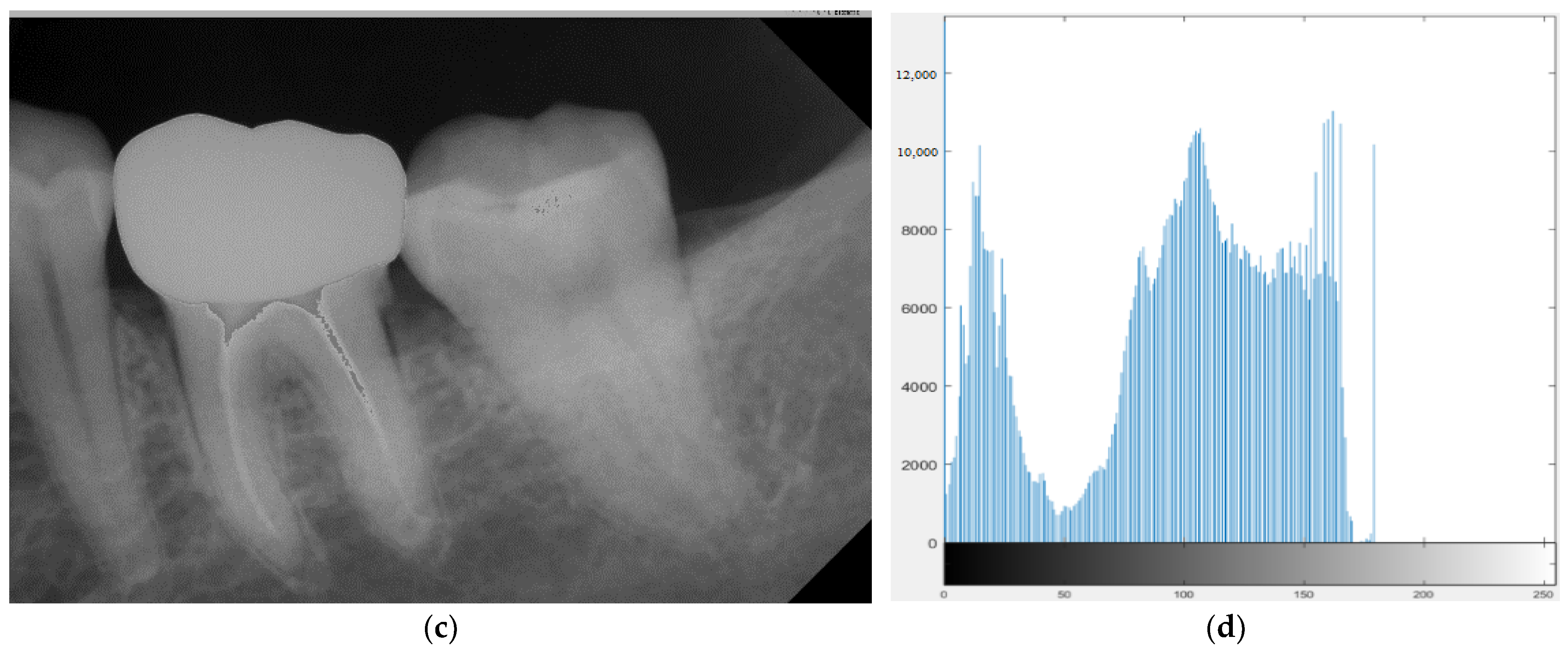Click the 150 x-axis tick label
The image size is (1568, 650).
[x=1303, y=594]
